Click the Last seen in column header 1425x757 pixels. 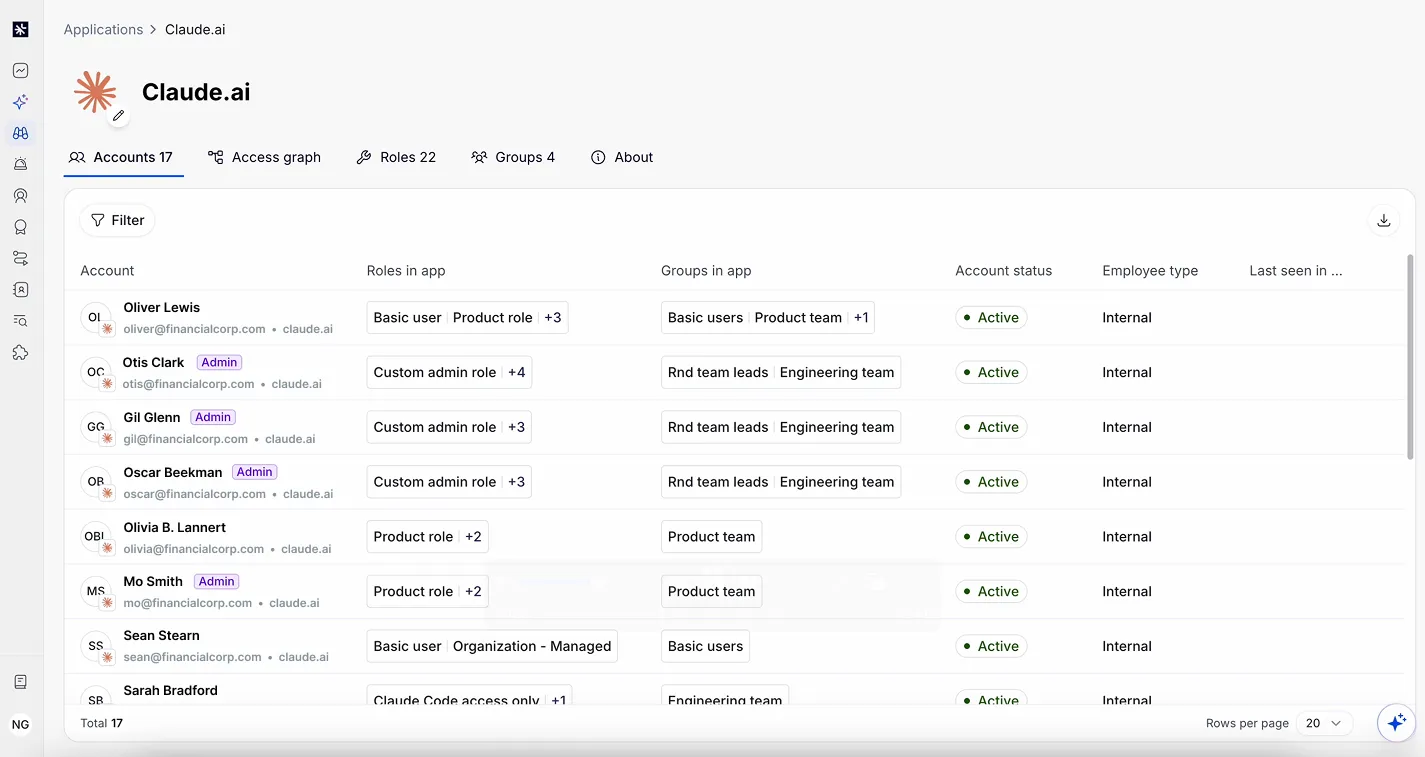point(1295,271)
